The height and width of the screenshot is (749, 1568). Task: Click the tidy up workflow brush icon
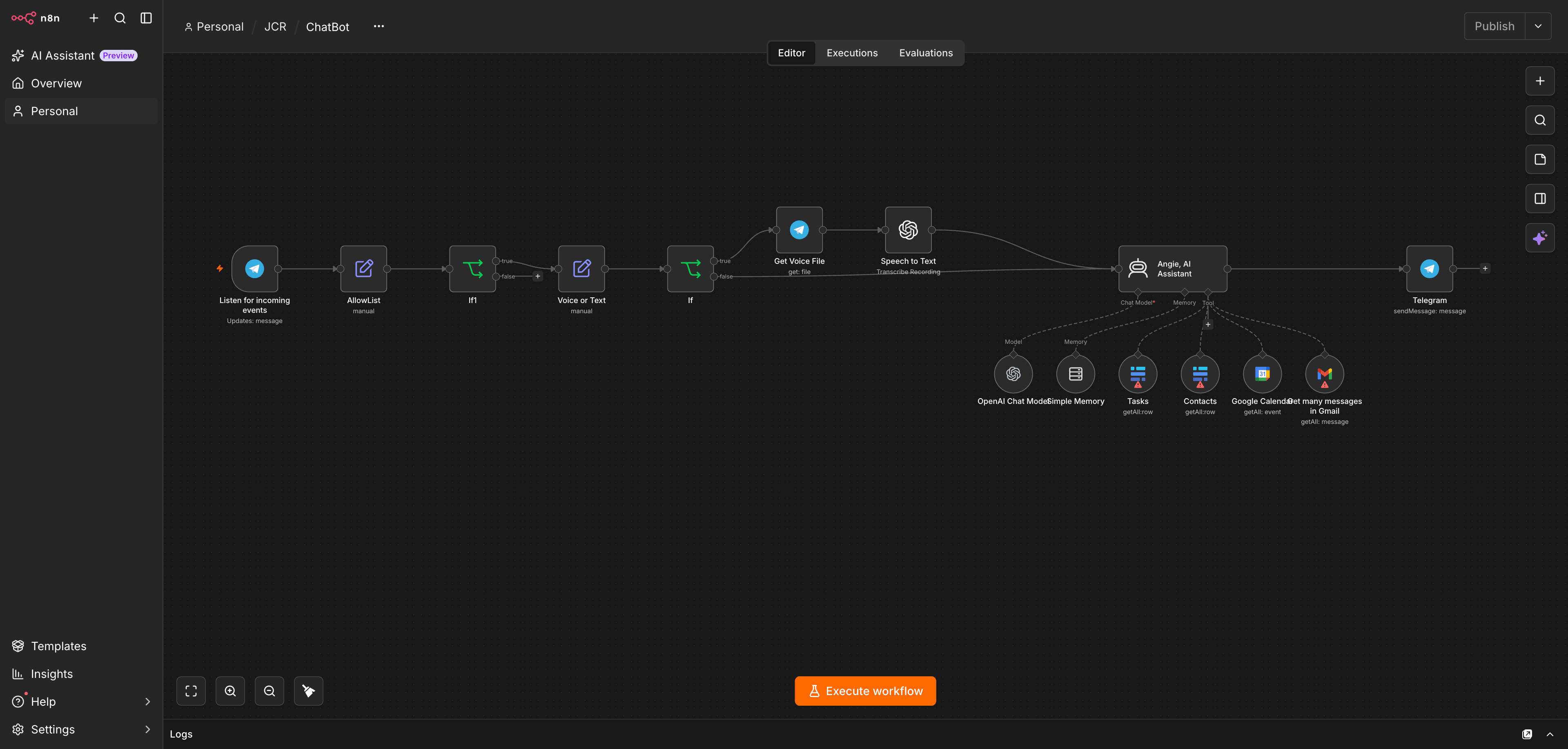pos(309,691)
